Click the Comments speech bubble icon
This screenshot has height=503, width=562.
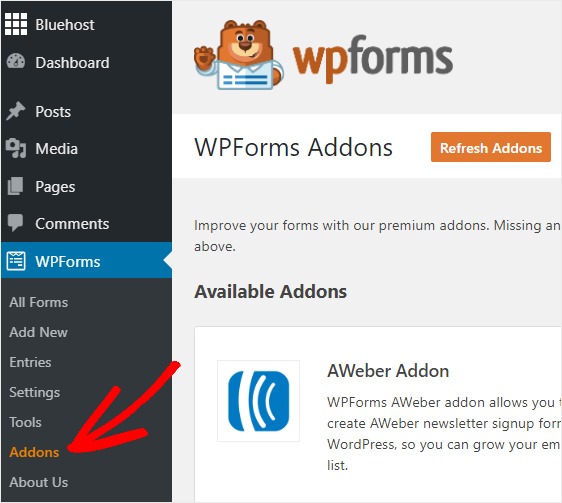[15, 223]
